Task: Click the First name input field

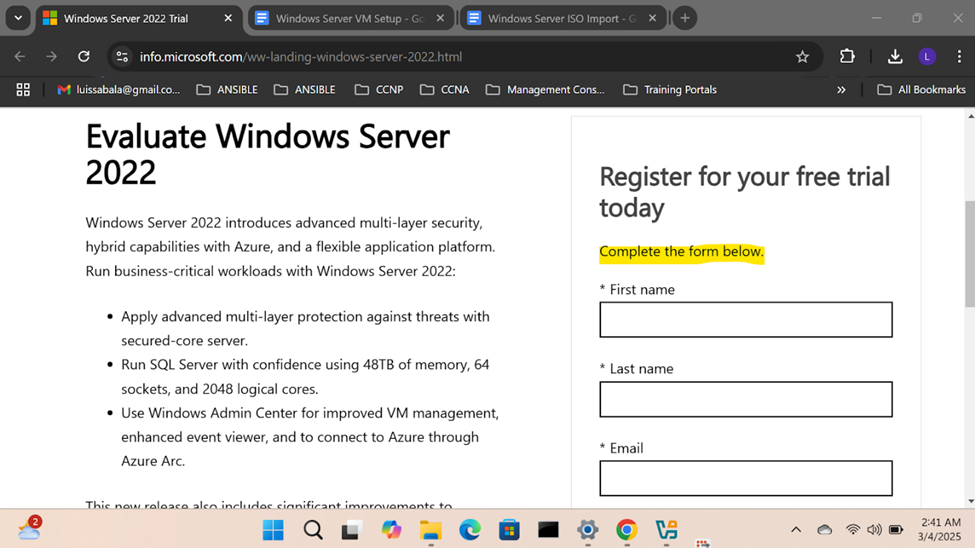Action: click(x=746, y=320)
